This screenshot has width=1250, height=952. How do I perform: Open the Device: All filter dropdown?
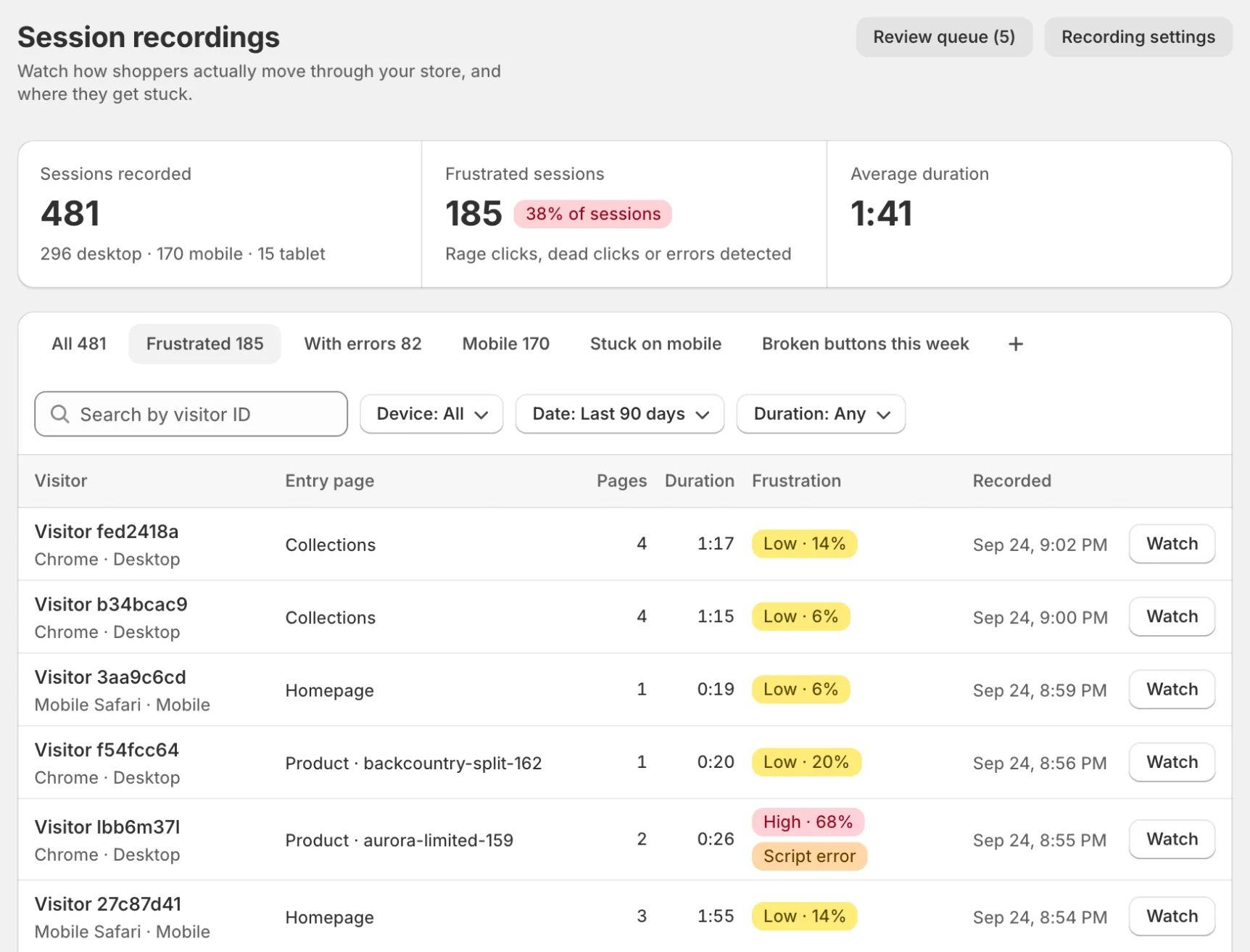coord(431,414)
